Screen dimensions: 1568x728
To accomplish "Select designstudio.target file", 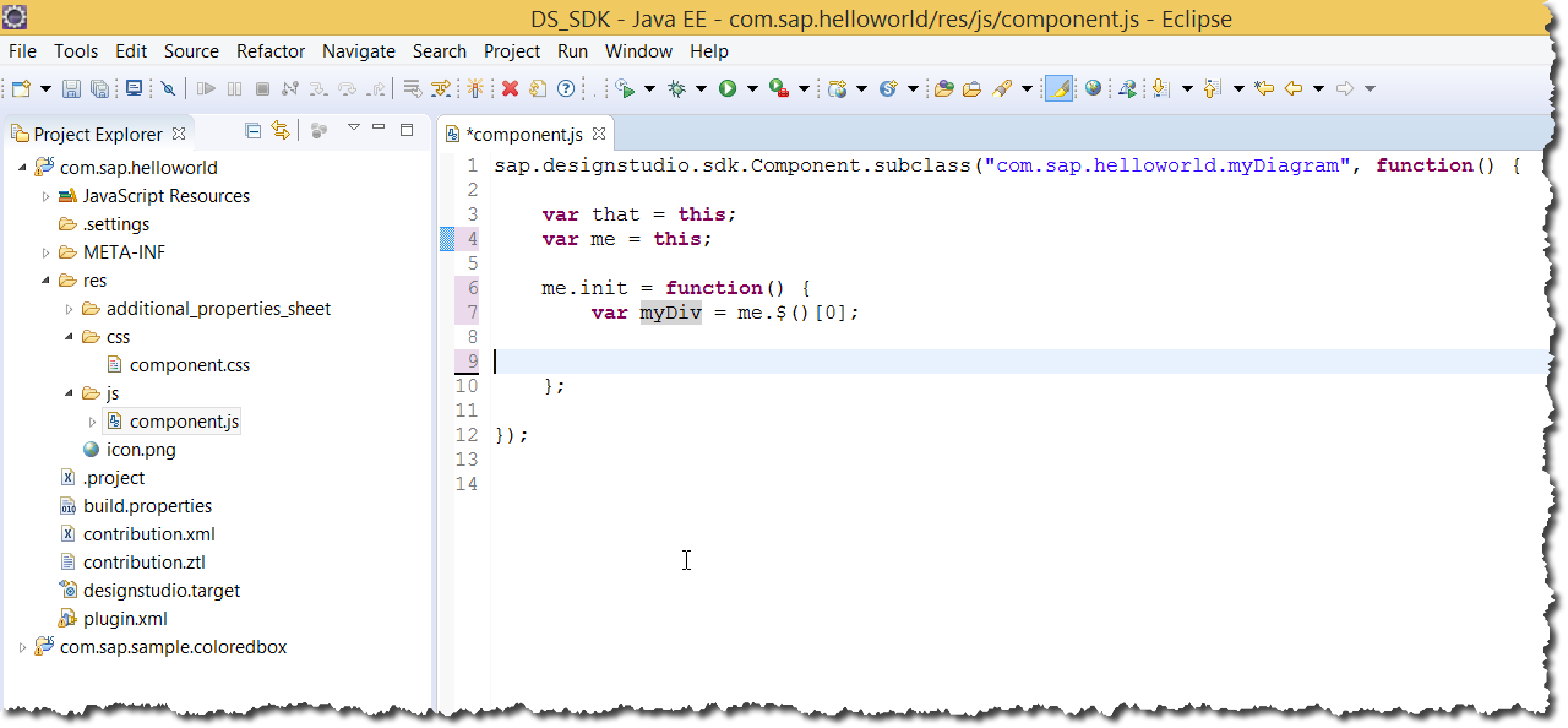I will pyautogui.click(x=161, y=591).
